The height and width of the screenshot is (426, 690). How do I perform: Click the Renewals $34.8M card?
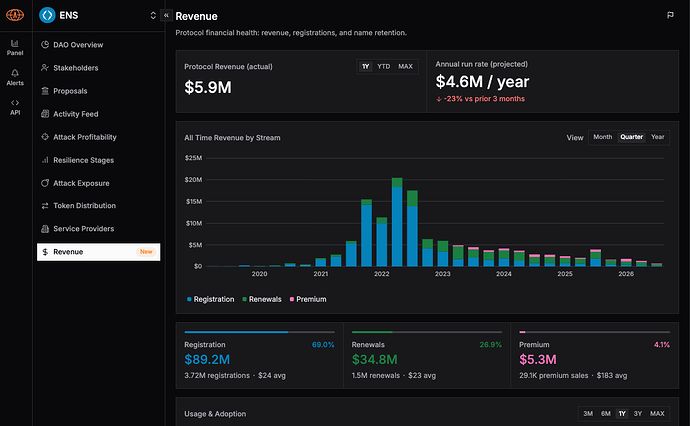pyautogui.click(x=427, y=356)
